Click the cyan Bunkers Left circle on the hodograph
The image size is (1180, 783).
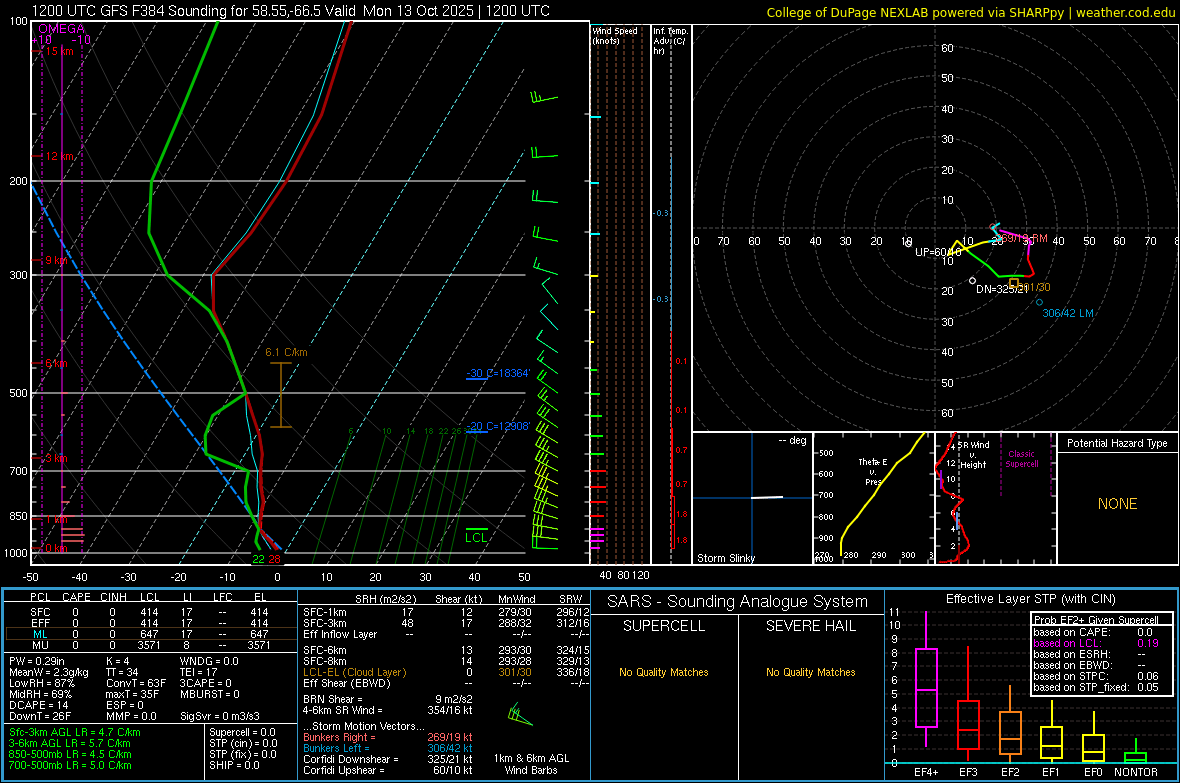pos(1039,302)
